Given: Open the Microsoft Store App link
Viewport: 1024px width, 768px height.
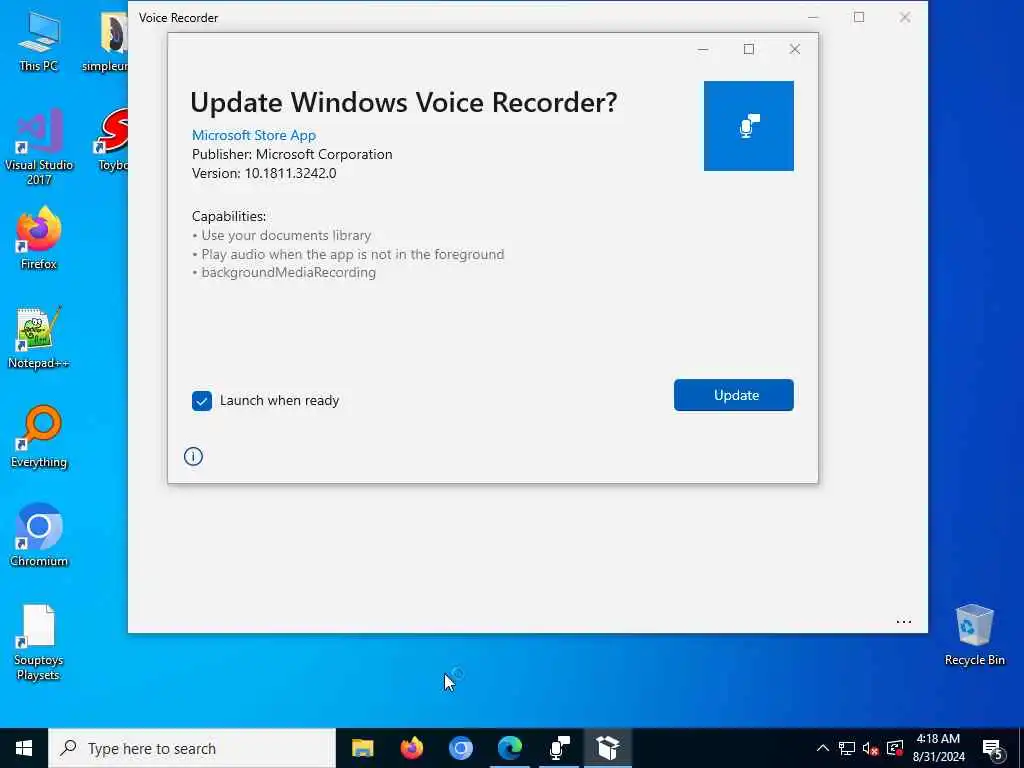Looking at the screenshot, I should click(x=254, y=135).
